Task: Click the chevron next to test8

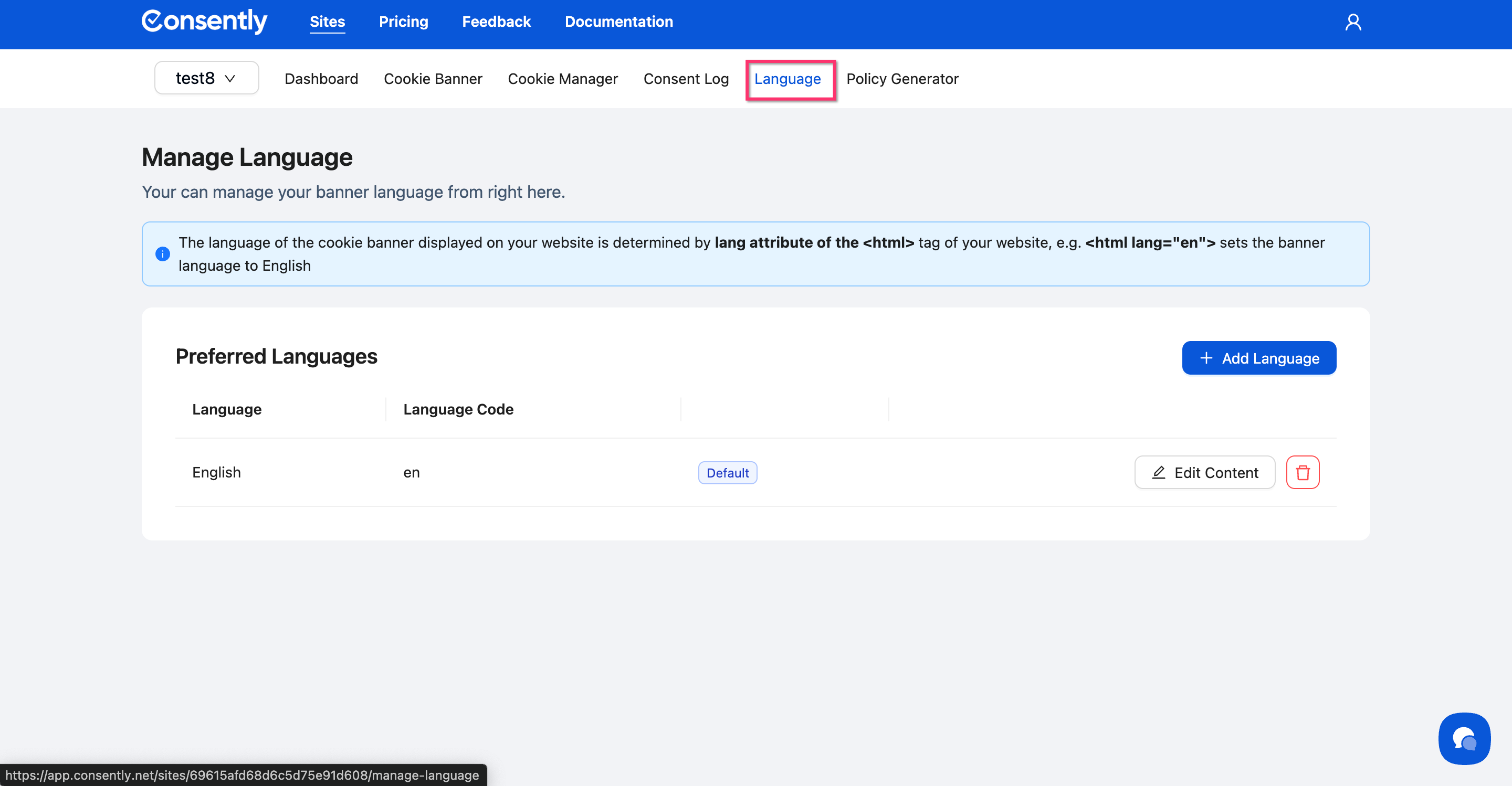Action: (230, 79)
